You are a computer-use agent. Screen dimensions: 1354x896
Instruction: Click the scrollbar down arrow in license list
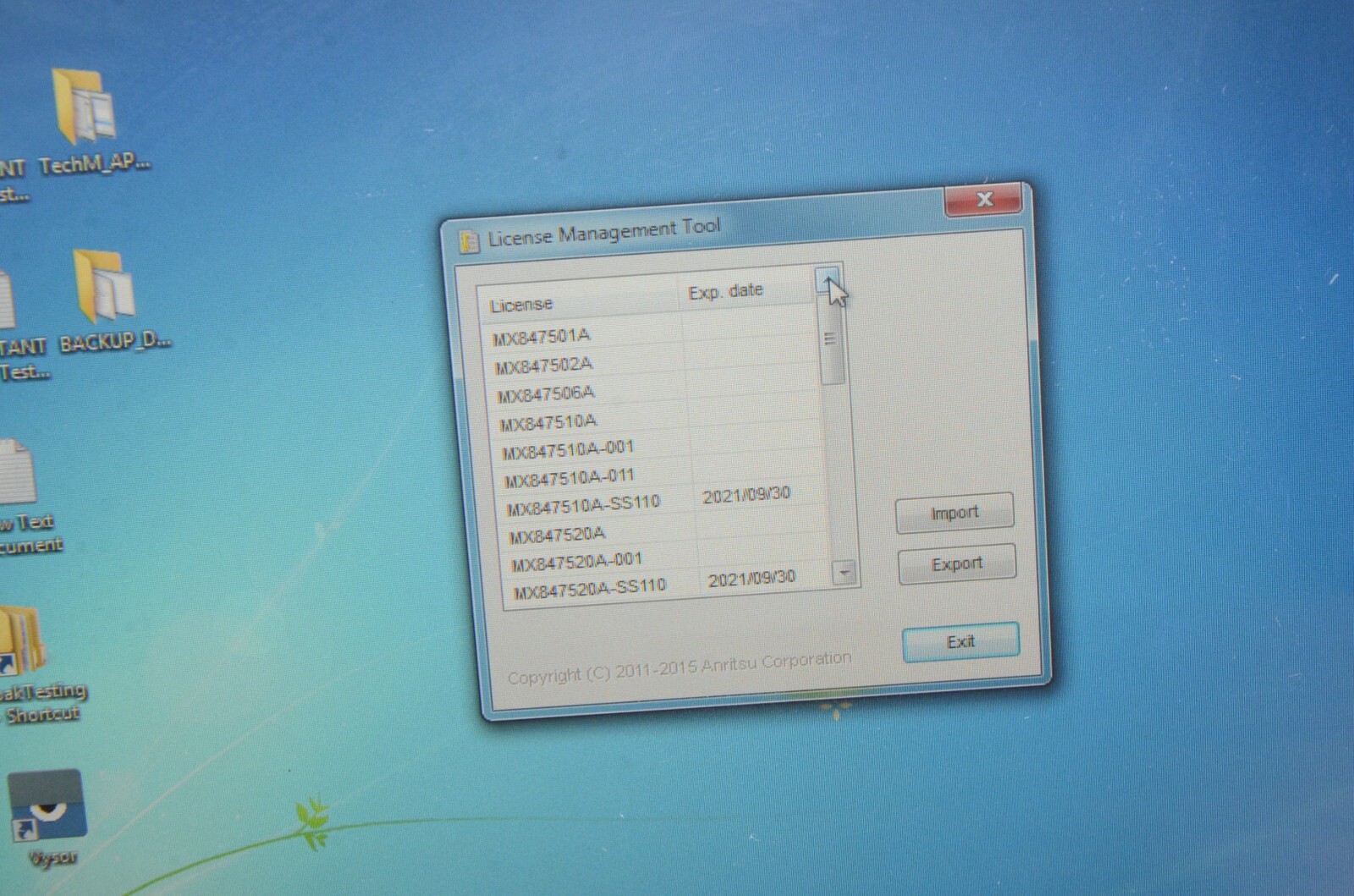845,573
